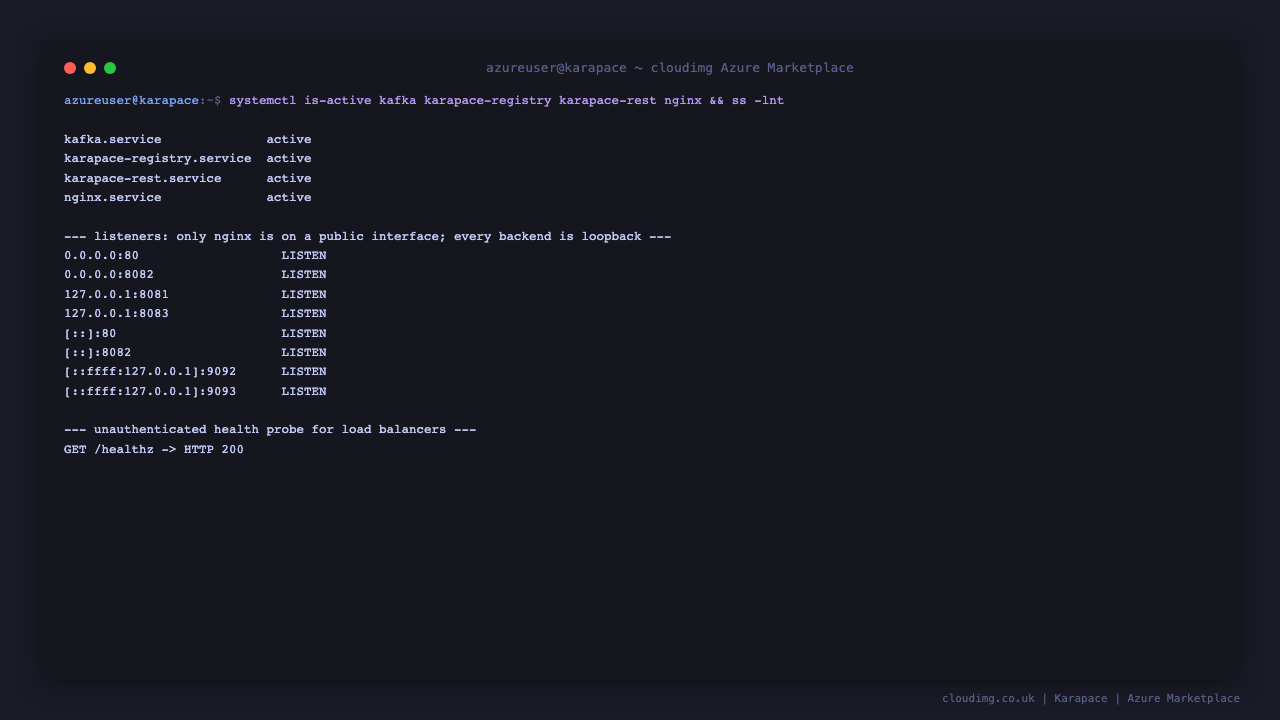Screen dimensions: 1280x720
Task: Click the active status of kafka.service
Action: point(289,140)
